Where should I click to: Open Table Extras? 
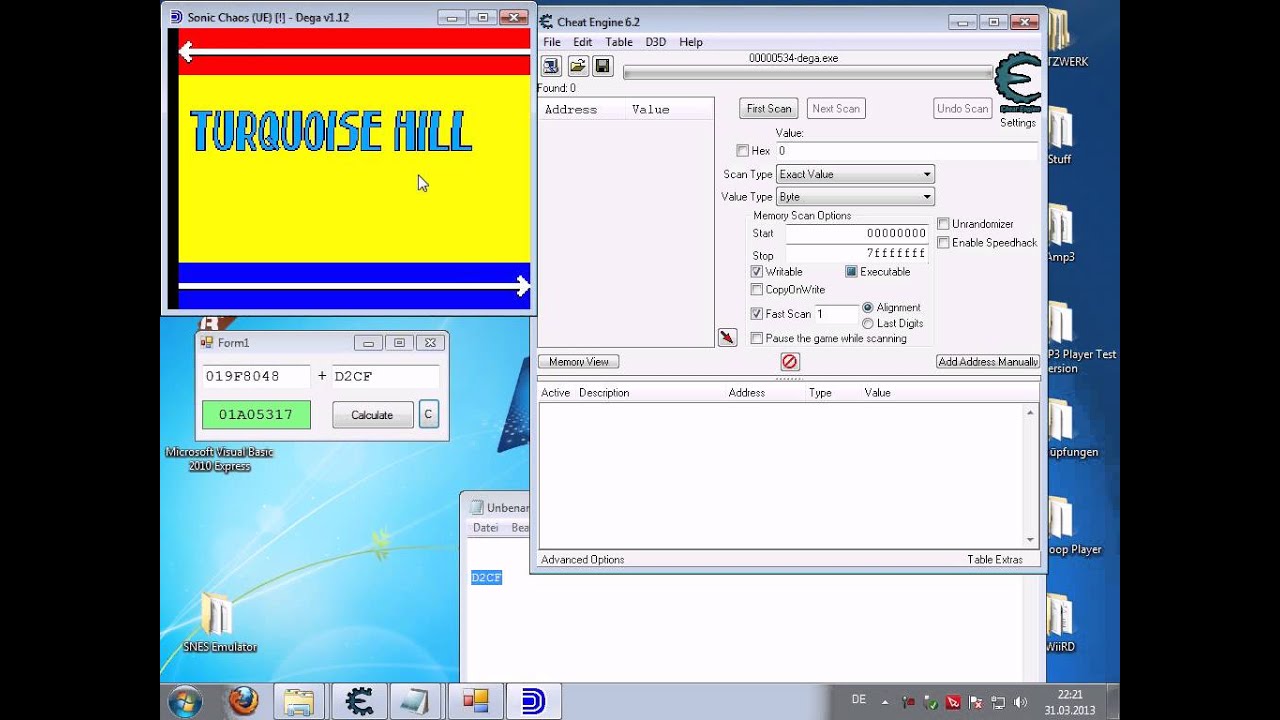(x=995, y=560)
